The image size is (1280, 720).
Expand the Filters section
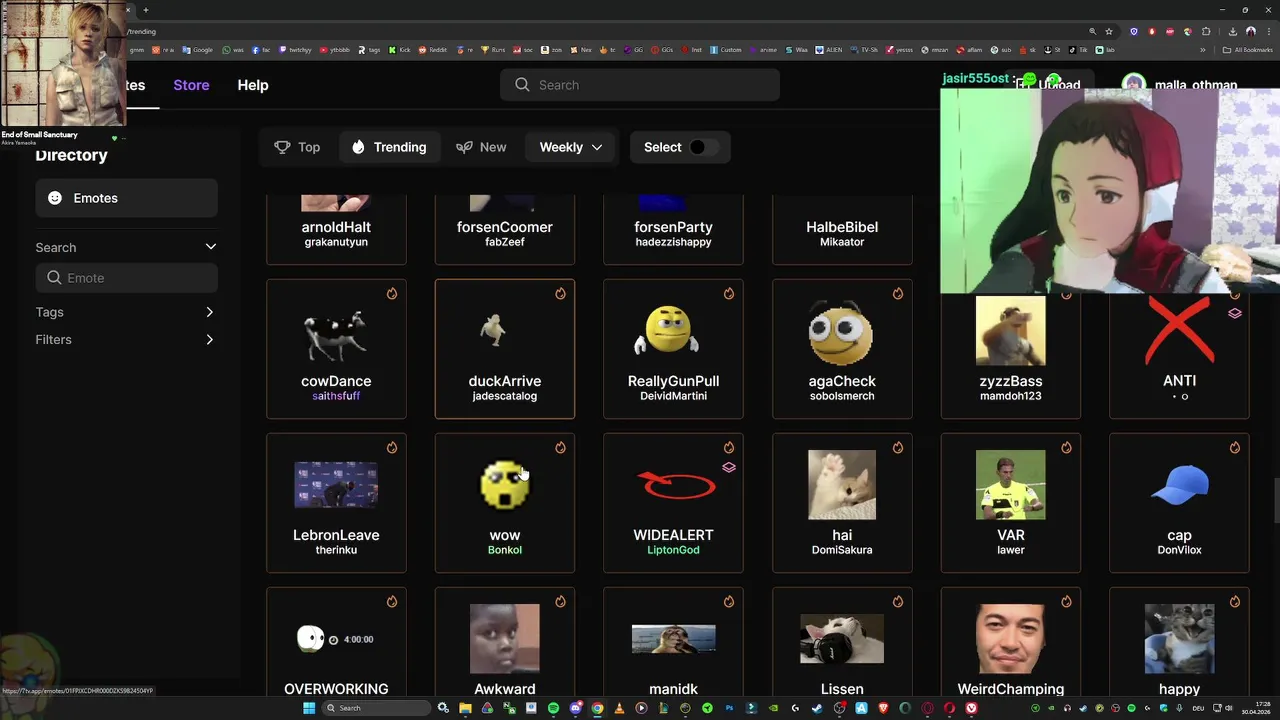[x=126, y=340]
